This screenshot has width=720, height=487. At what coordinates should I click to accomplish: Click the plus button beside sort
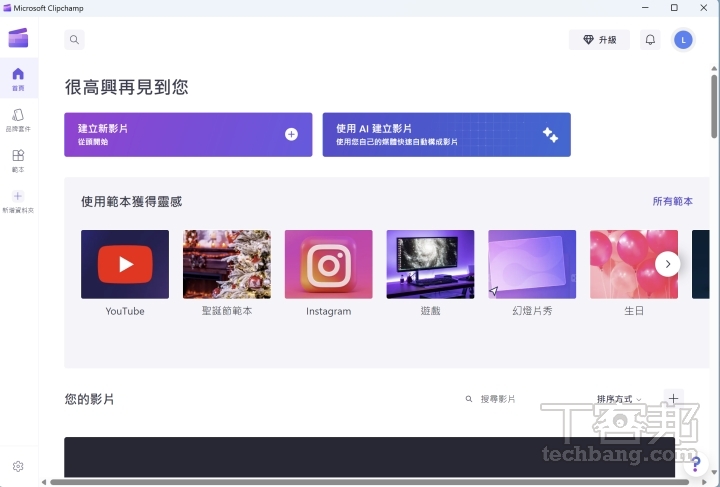pyautogui.click(x=673, y=398)
